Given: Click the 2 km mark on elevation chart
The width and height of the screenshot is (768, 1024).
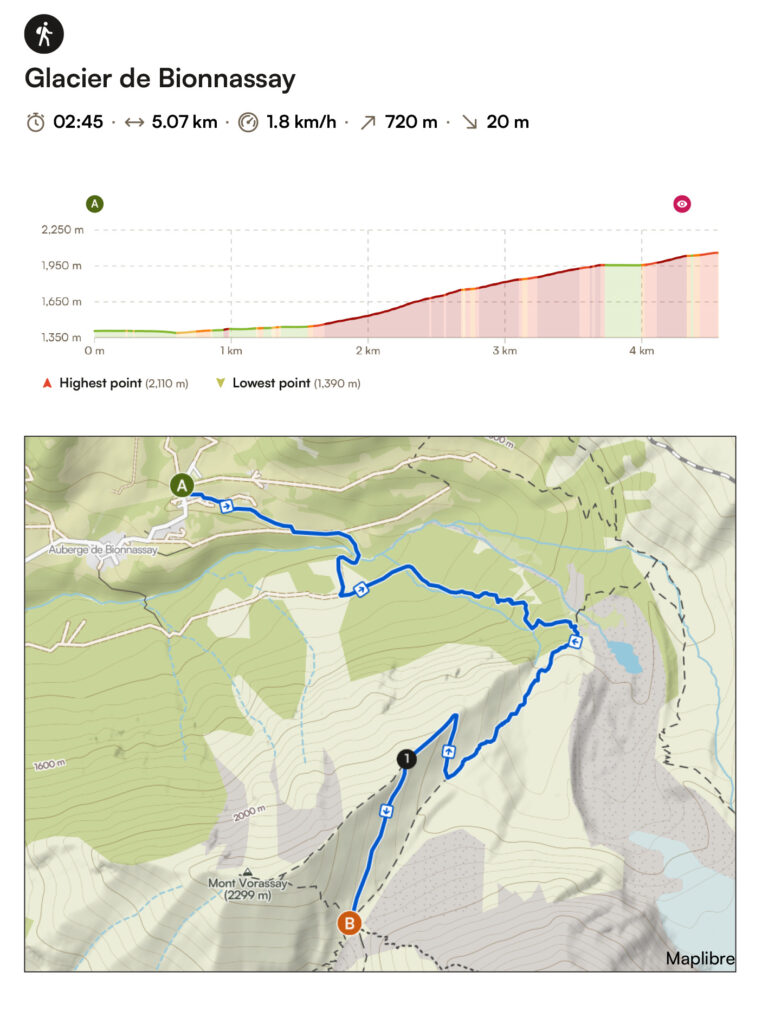Looking at the screenshot, I should coord(368,351).
